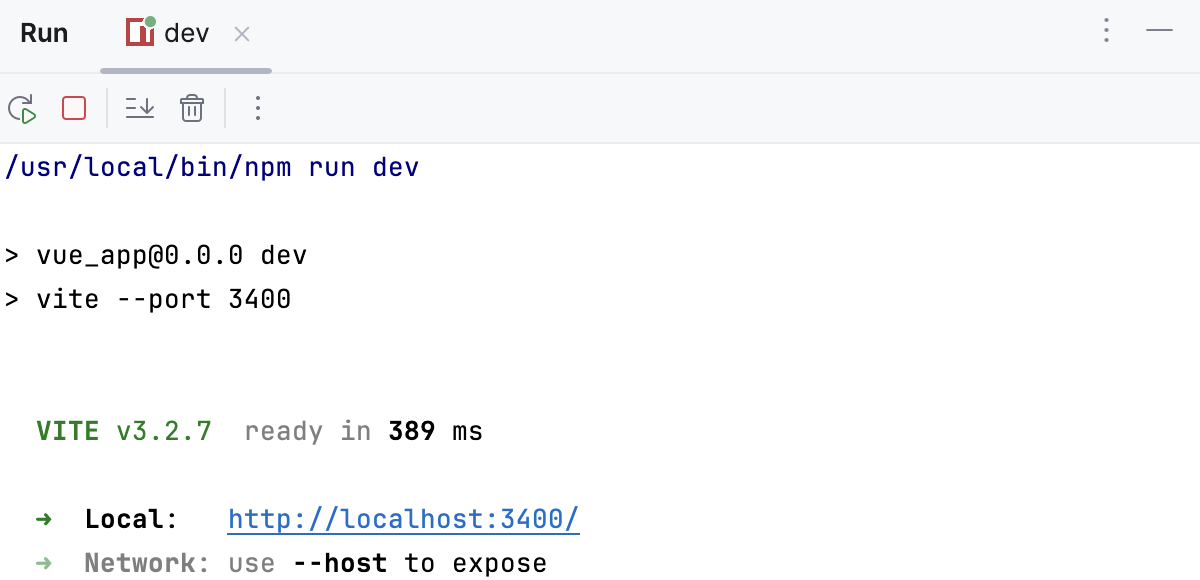Image resolution: width=1200 pixels, height=580 pixels.
Task: Open the console toolbar kebab menu
Action: pyautogui.click(x=258, y=108)
